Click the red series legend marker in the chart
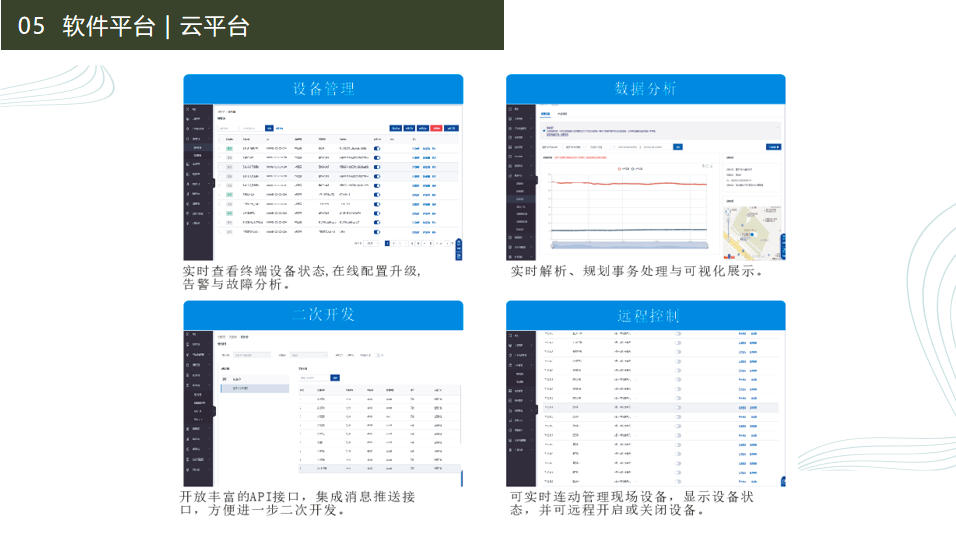Screen dimensions: 956x534 click(620, 168)
